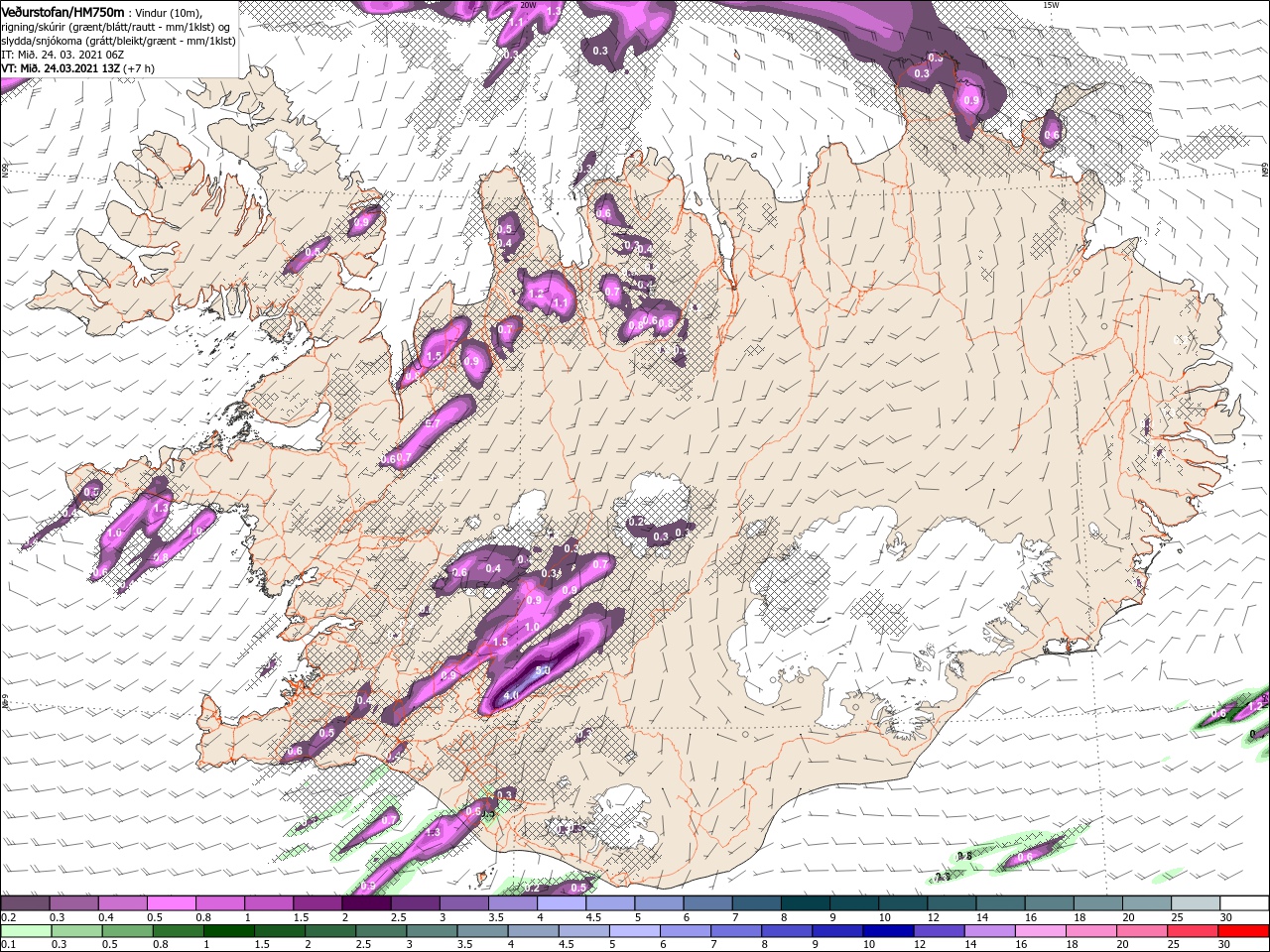Screen dimensions: 1270x952
Task: Click the '20W' longitude label
Action: [x=528, y=5]
